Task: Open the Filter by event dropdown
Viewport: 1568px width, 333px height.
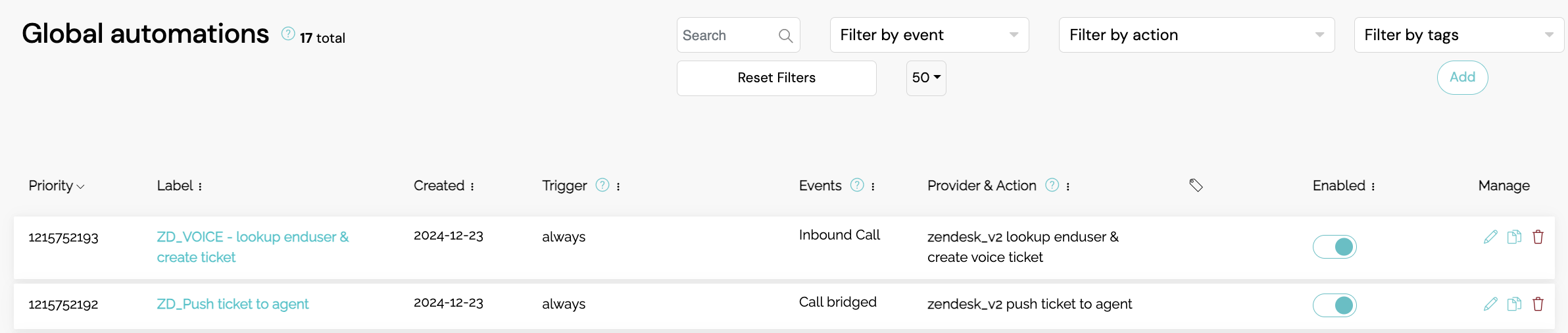Action: 929,35
